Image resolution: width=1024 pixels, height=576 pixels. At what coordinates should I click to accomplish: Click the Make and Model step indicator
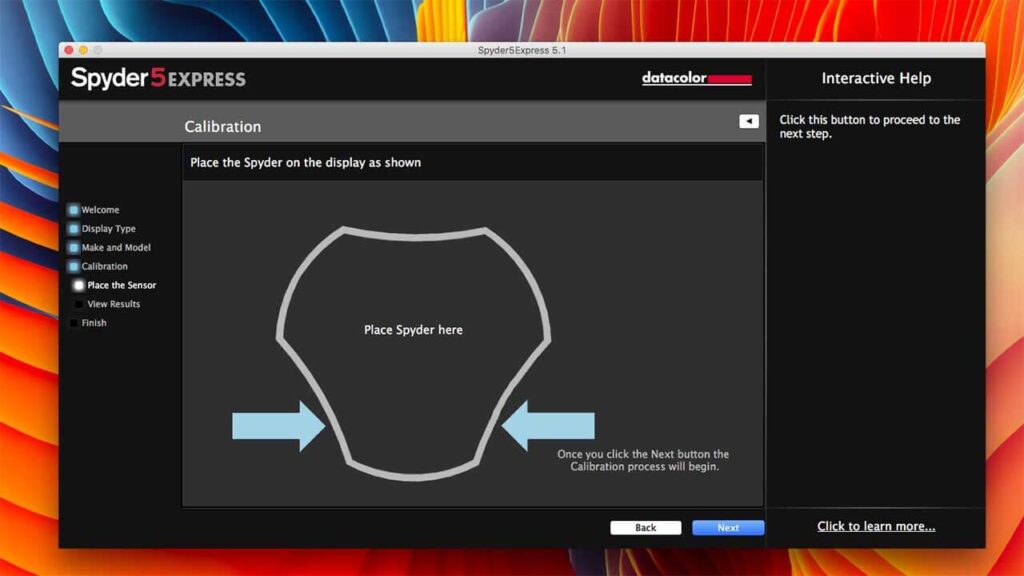[x=74, y=248]
